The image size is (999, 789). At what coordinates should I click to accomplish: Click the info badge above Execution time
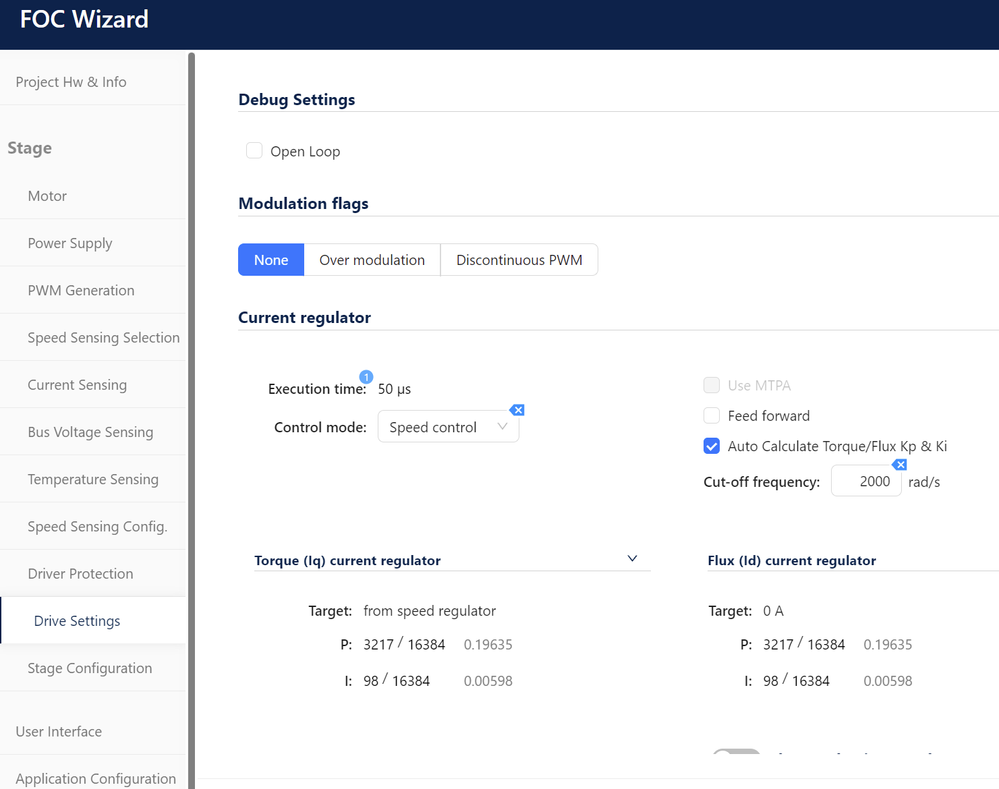[x=366, y=377]
